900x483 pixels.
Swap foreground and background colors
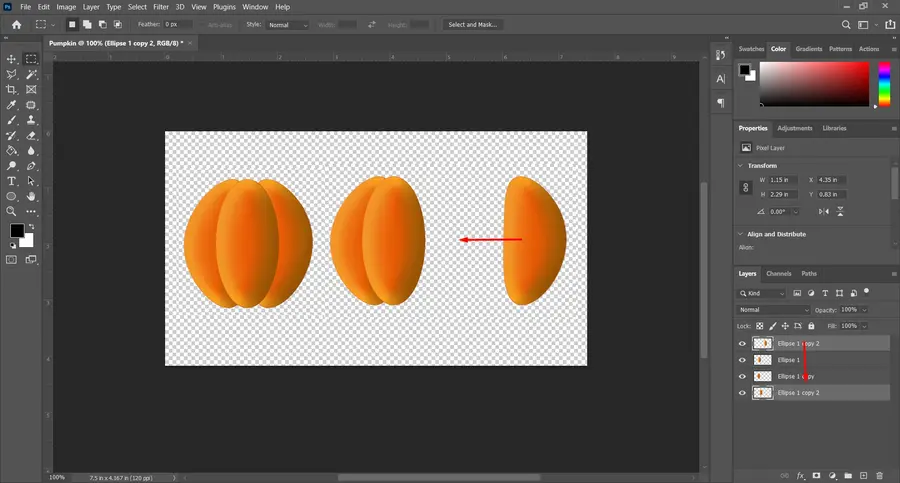click(31, 227)
